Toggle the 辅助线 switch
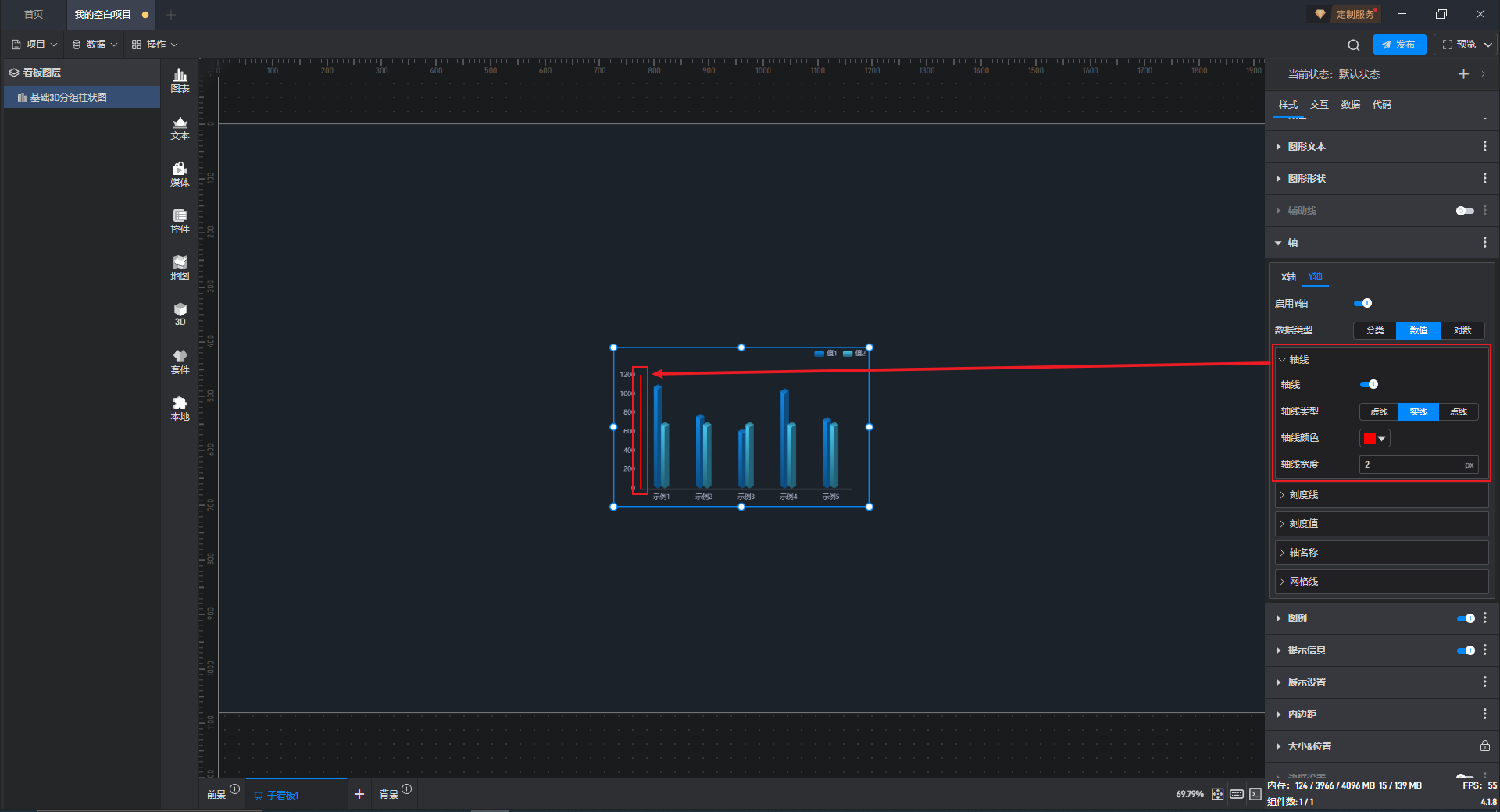Screen dimensions: 1500x812 [x=1465, y=211]
